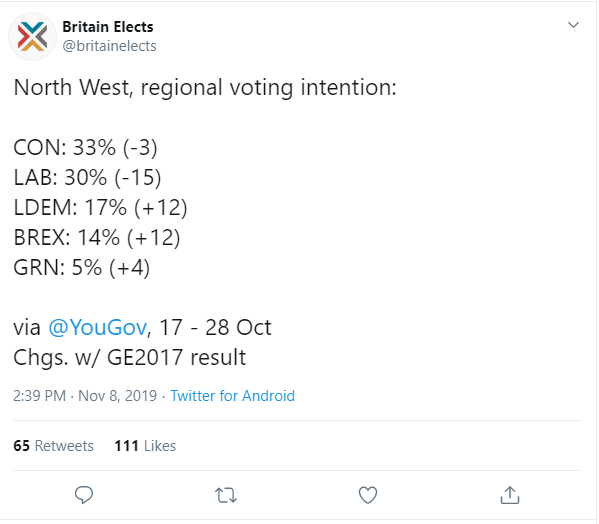Click the BREX: 14% (+12) line
Screen dimensions: 599x524
97,238
